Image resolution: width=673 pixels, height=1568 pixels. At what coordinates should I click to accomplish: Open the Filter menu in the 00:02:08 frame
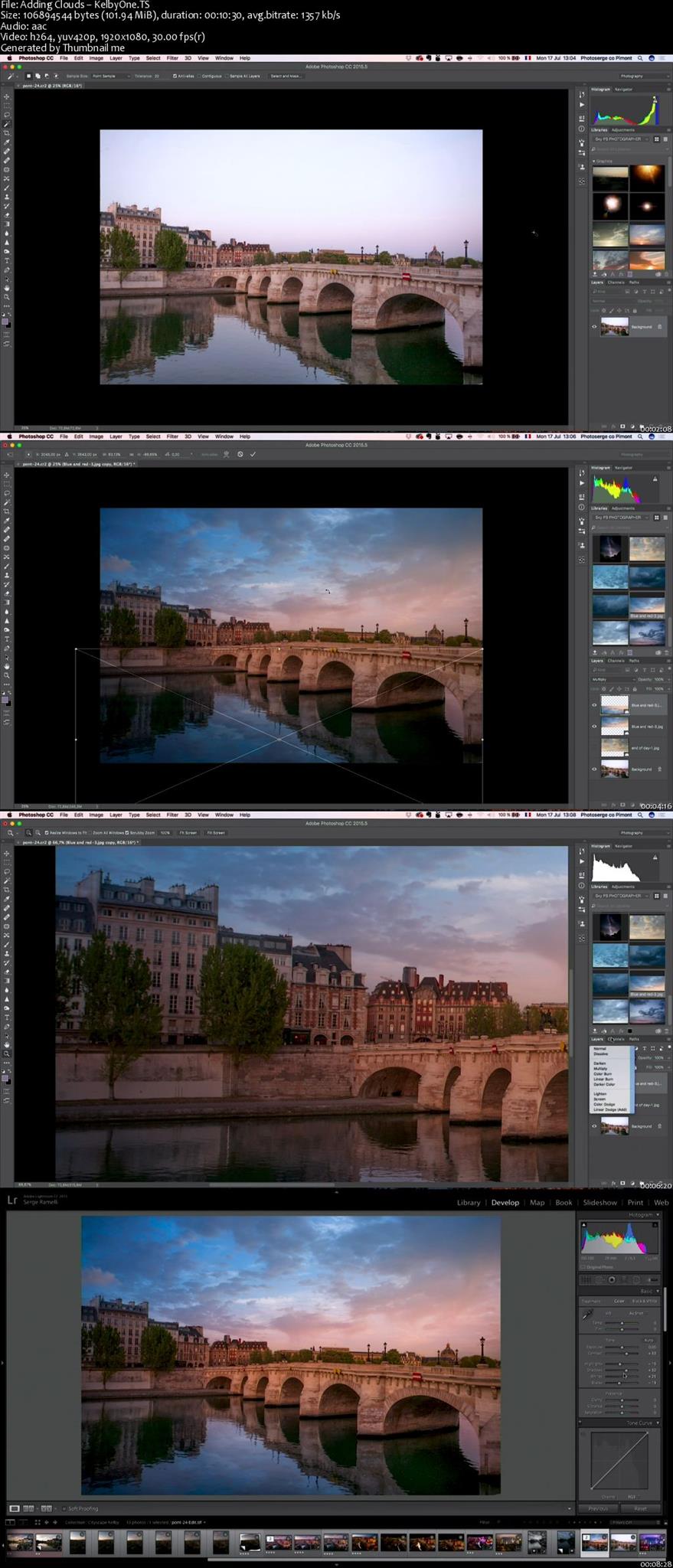tap(172, 58)
